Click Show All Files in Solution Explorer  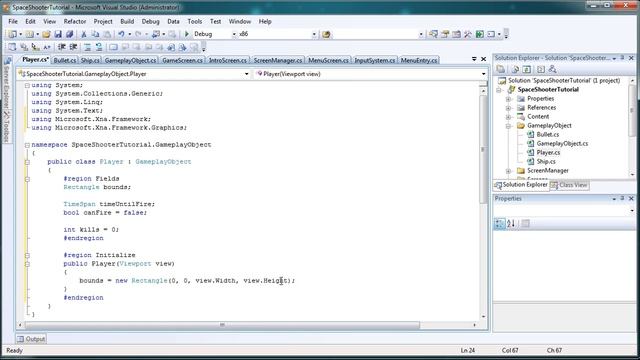pyautogui.click(x=516, y=69)
